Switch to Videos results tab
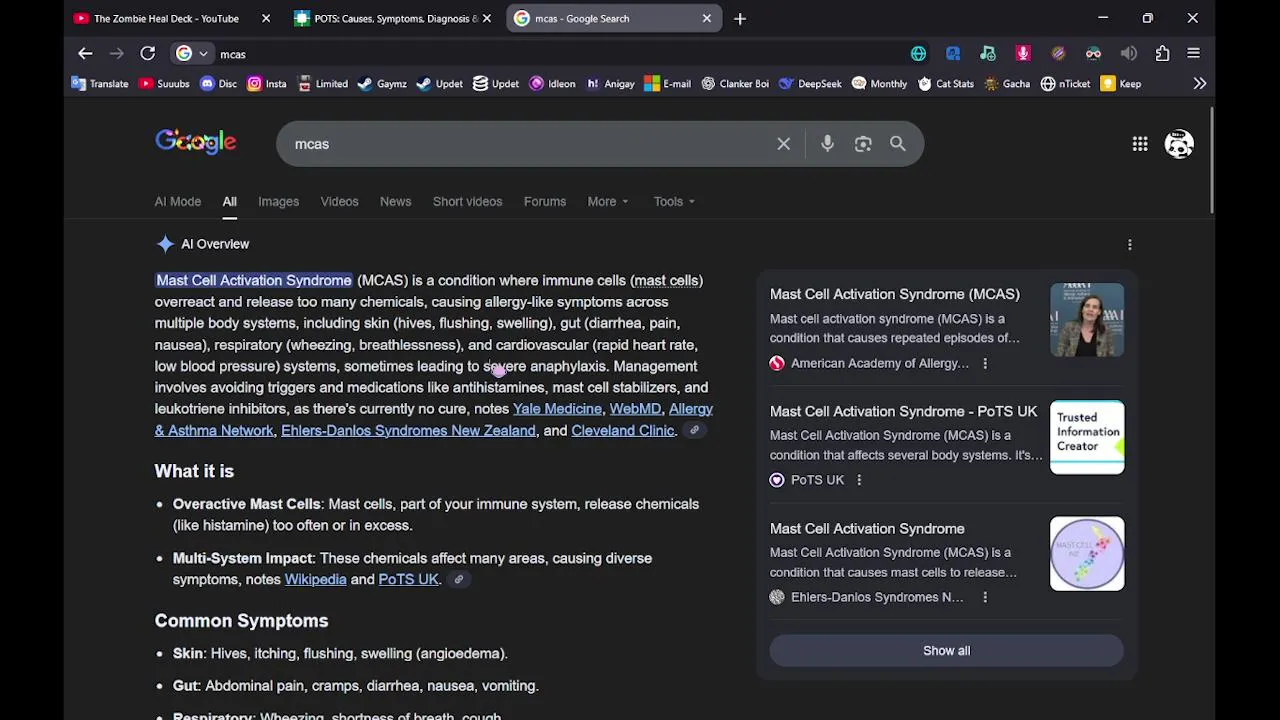This screenshot has height=720, width=1280. 339,201
